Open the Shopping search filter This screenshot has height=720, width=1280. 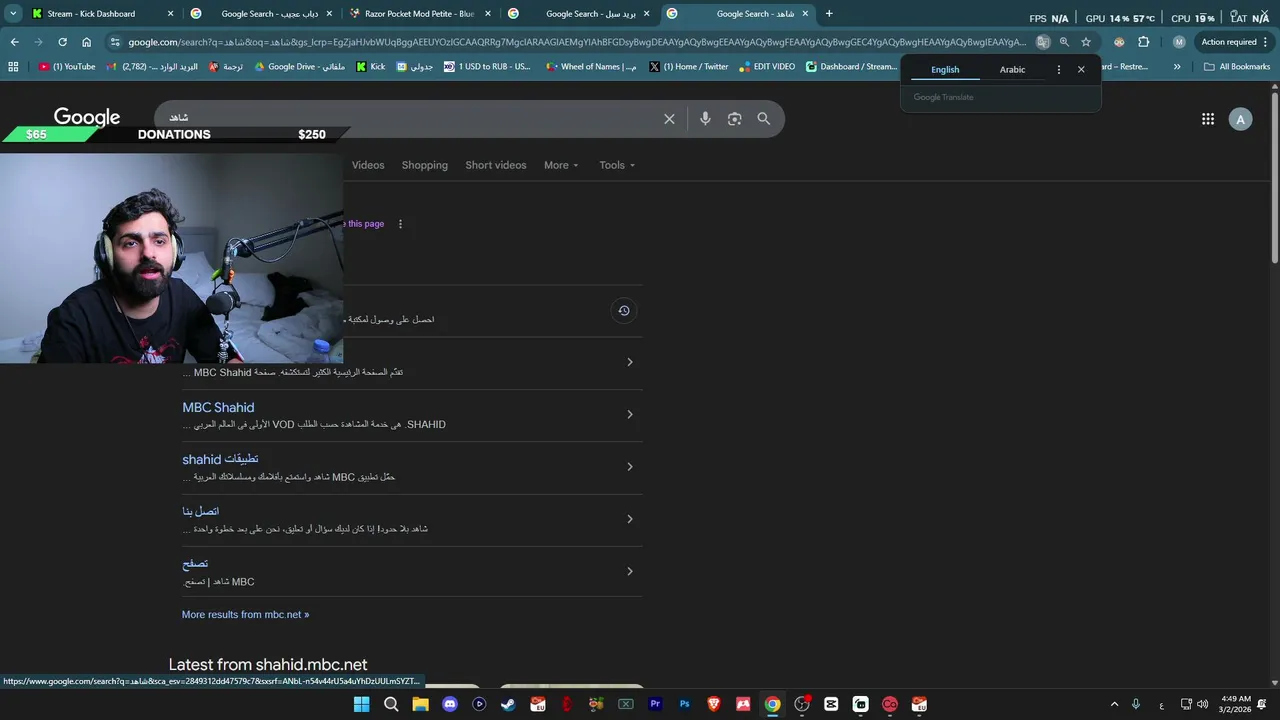tap(425, 165)
